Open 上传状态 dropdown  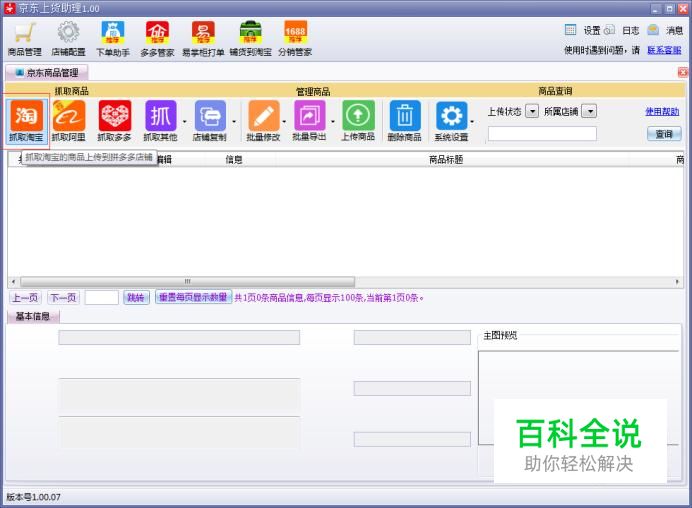pos(533,111)
